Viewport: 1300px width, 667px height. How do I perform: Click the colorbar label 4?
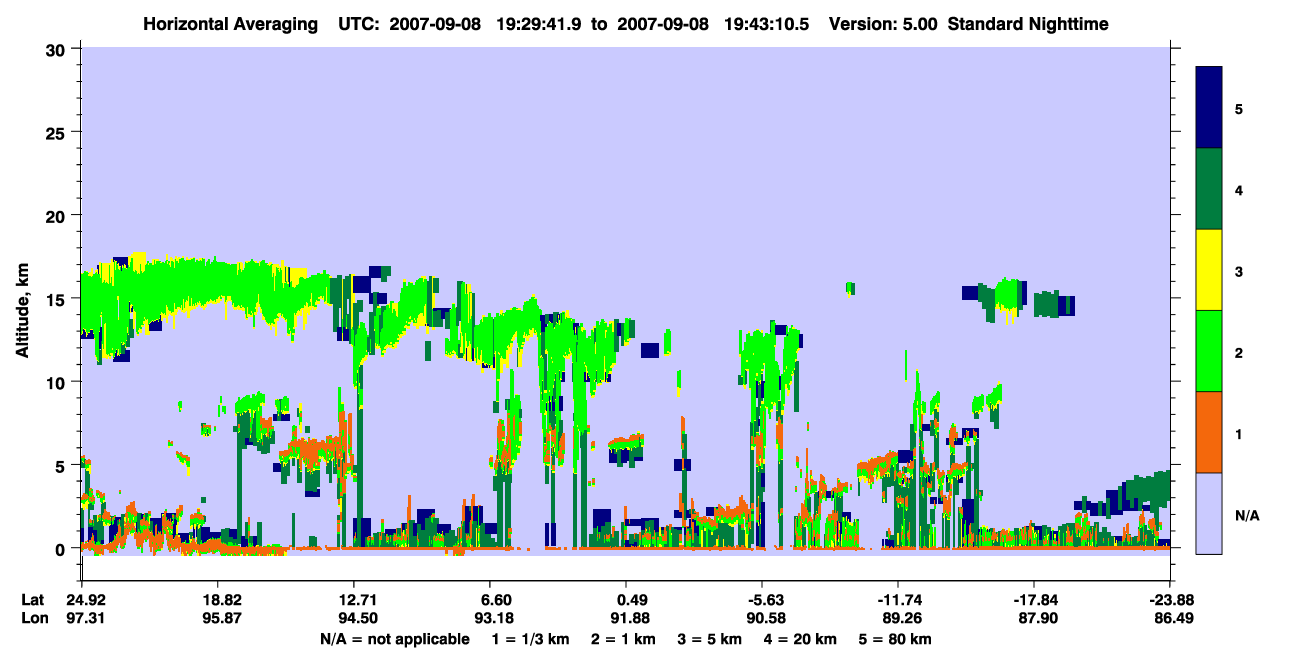[1239, 190]
